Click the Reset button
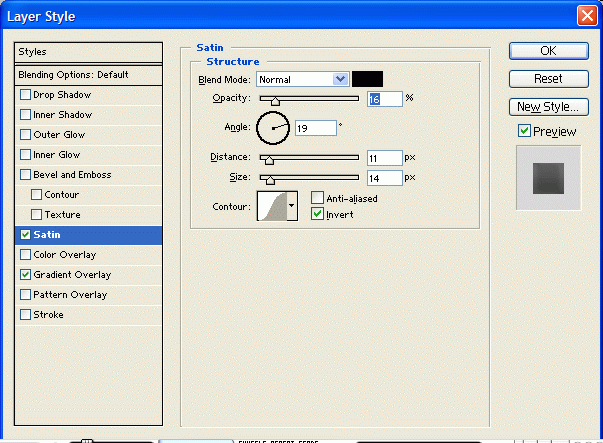This screenshot has width=603, height=443. pyautogui.click(x=548, y=78)
